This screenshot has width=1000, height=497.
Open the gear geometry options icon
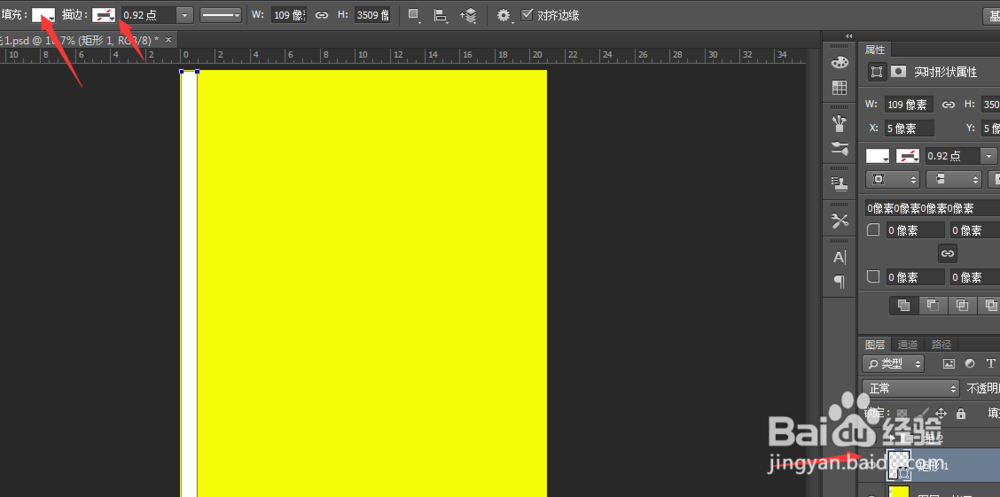point(505,16)
